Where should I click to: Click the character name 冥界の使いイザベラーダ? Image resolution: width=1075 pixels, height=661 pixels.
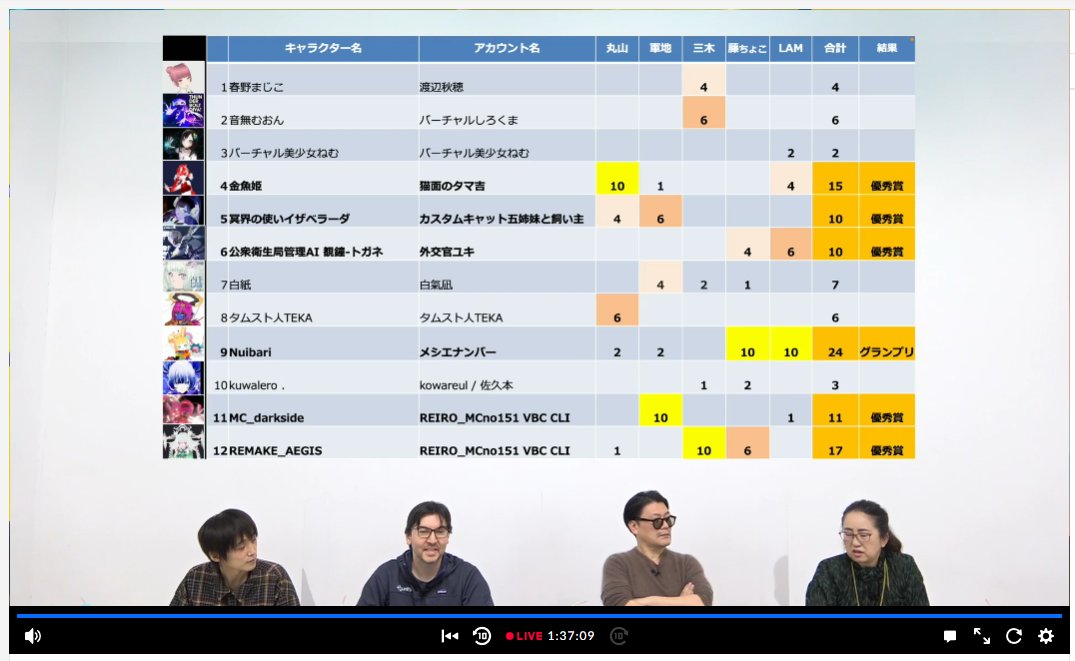pos(289,219)
